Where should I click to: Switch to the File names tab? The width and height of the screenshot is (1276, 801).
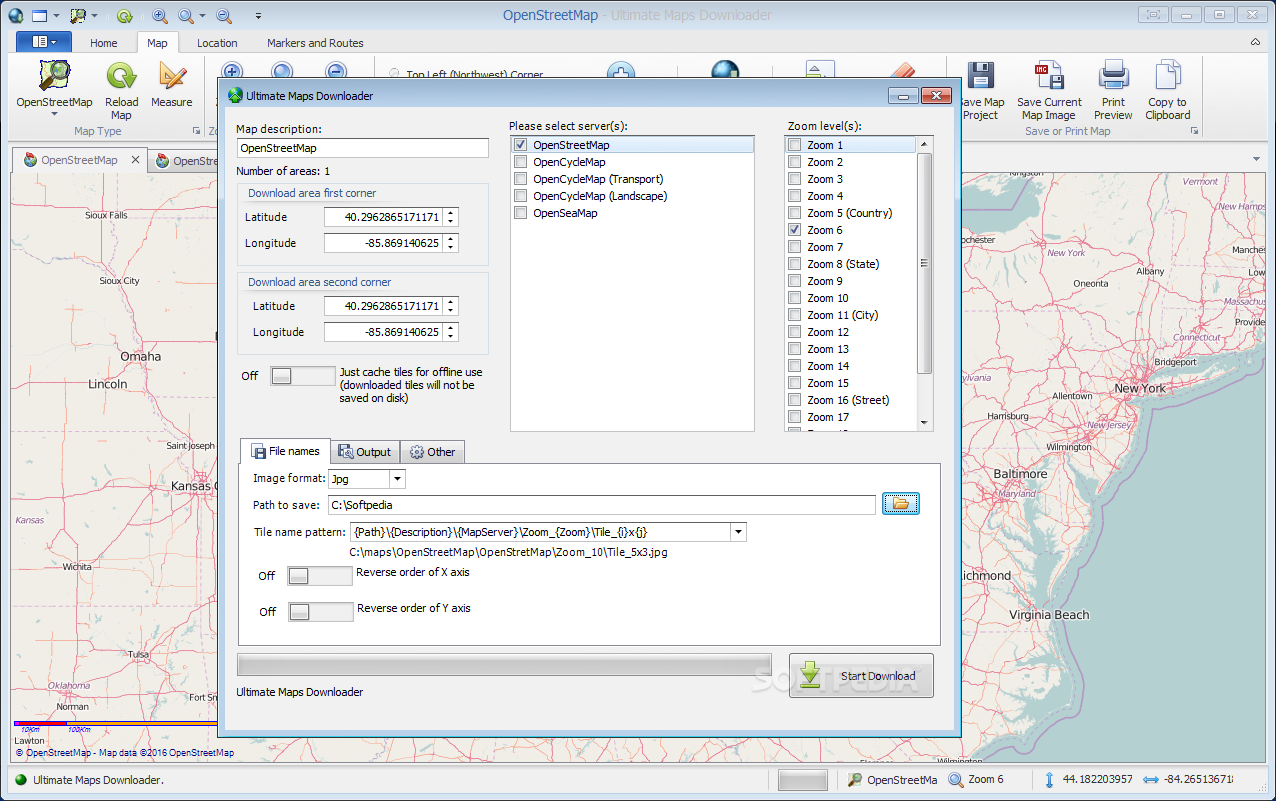tap(285, 451)
